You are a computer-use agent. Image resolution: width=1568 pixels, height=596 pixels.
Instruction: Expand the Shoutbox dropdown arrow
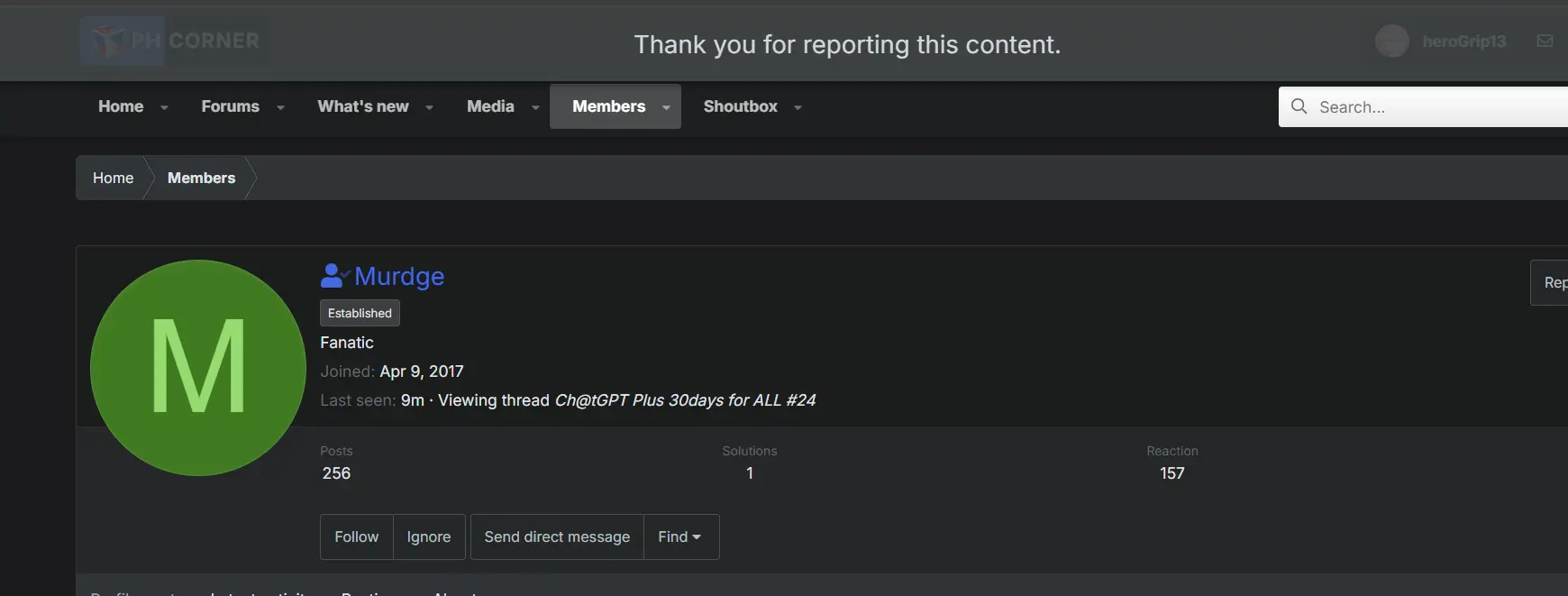798,107
